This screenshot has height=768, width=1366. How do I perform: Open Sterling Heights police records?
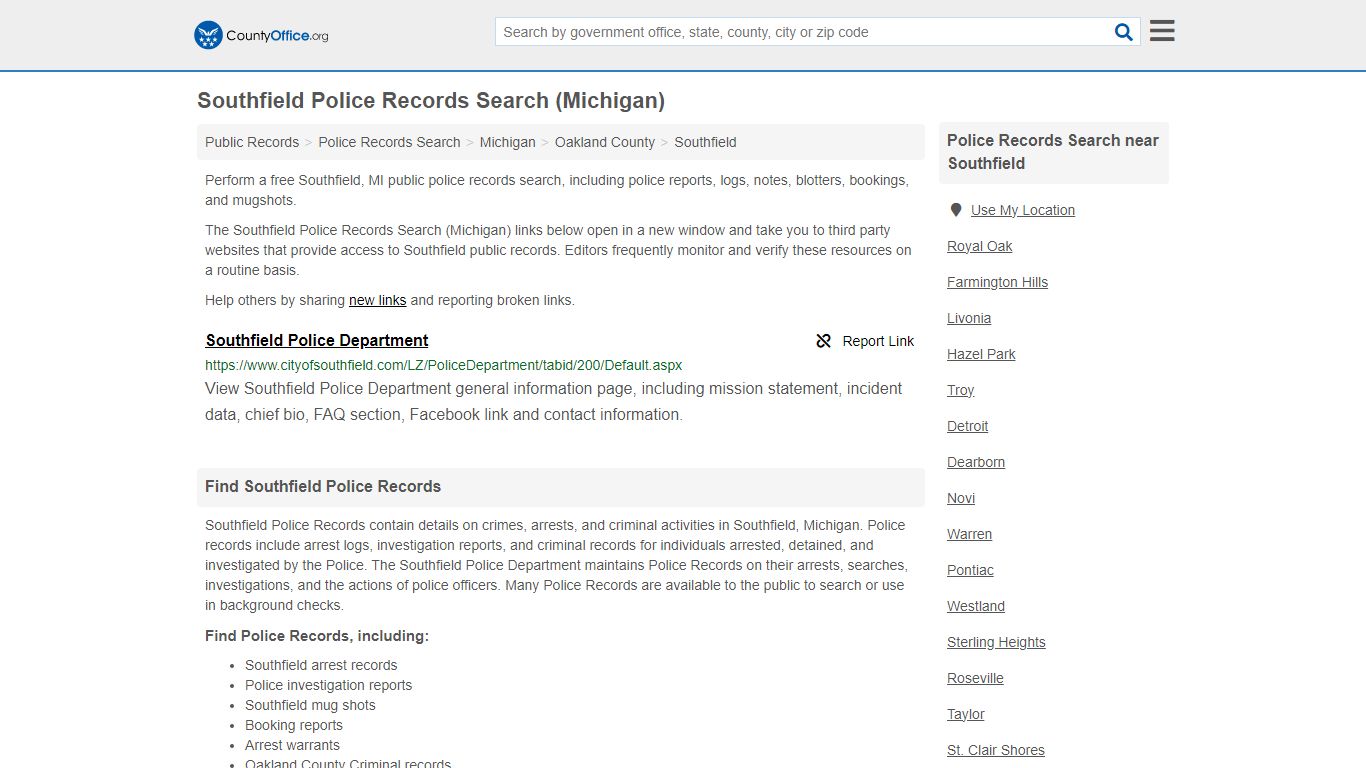tap(996, 642)
